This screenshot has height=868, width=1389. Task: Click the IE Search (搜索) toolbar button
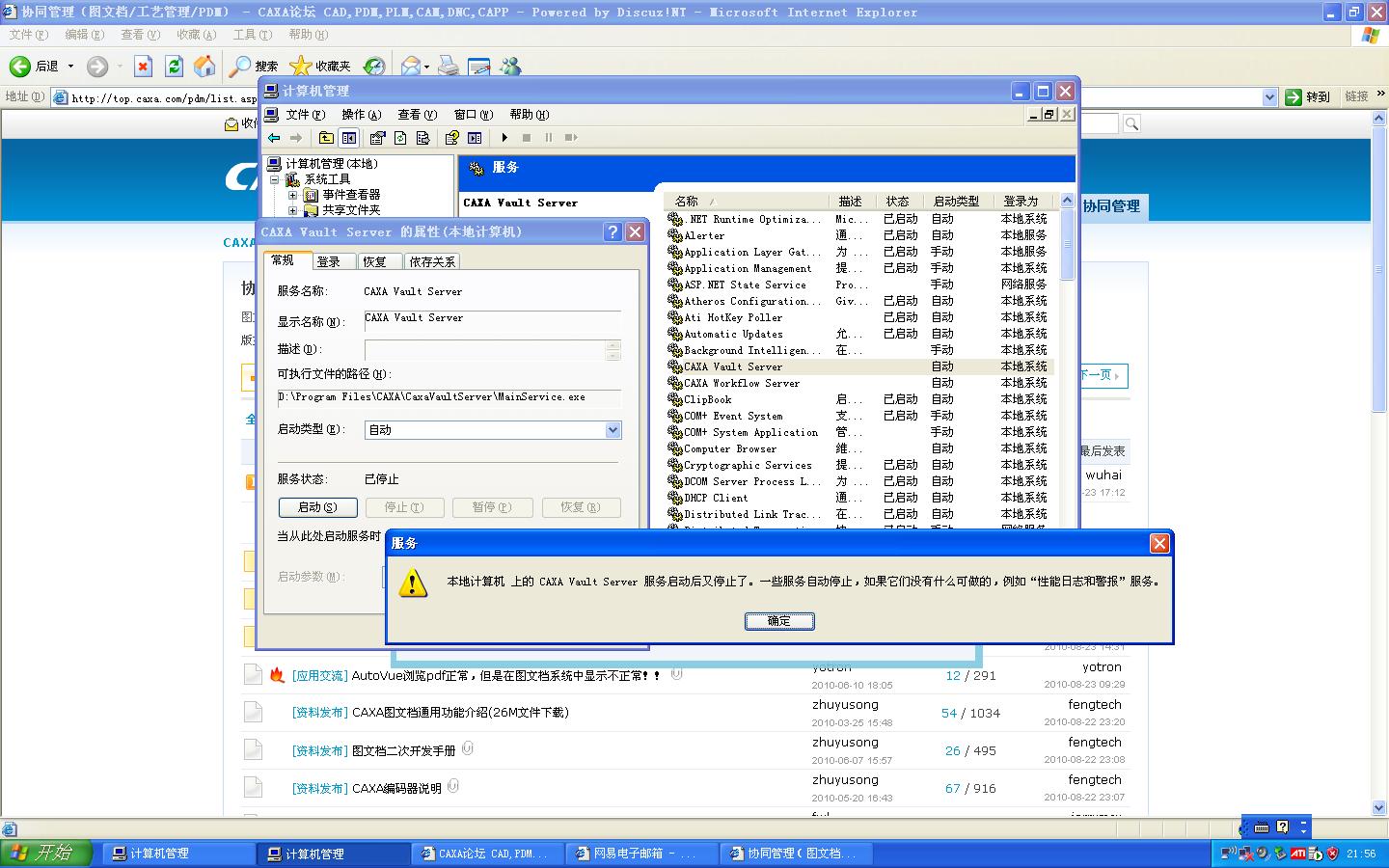pyautogui.click(x=254, y=66)
